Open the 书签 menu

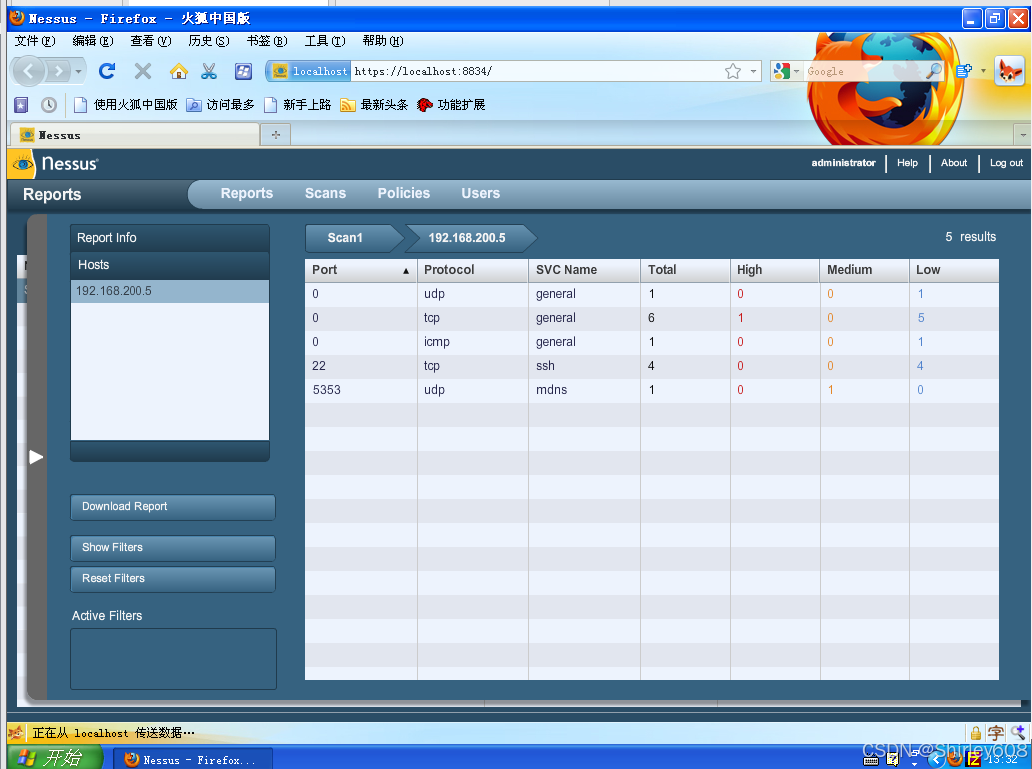pyautogui.click(x=267, y=41)
